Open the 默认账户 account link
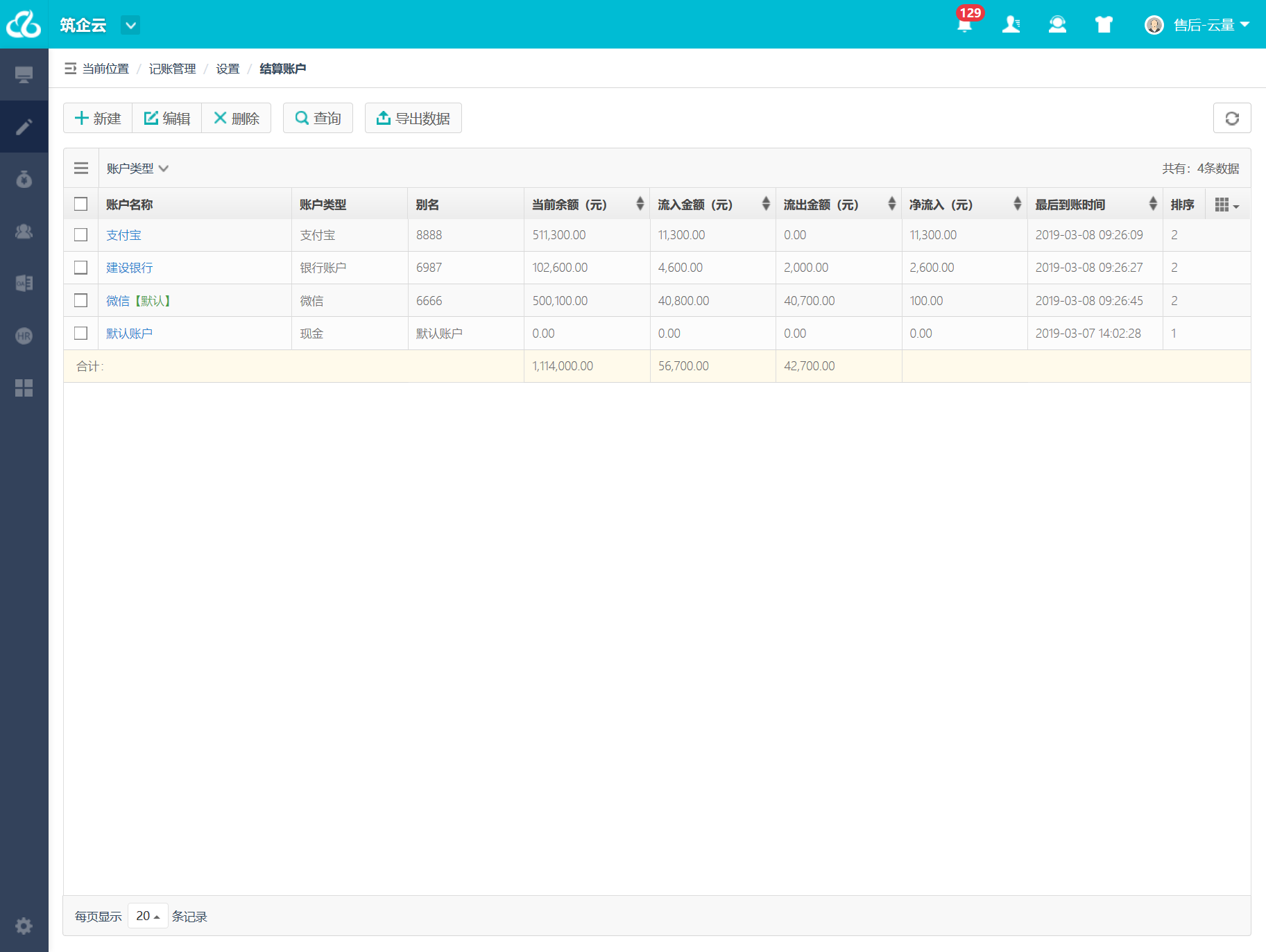Screen dimensions: 1266x952 click(x=129, y=334)
